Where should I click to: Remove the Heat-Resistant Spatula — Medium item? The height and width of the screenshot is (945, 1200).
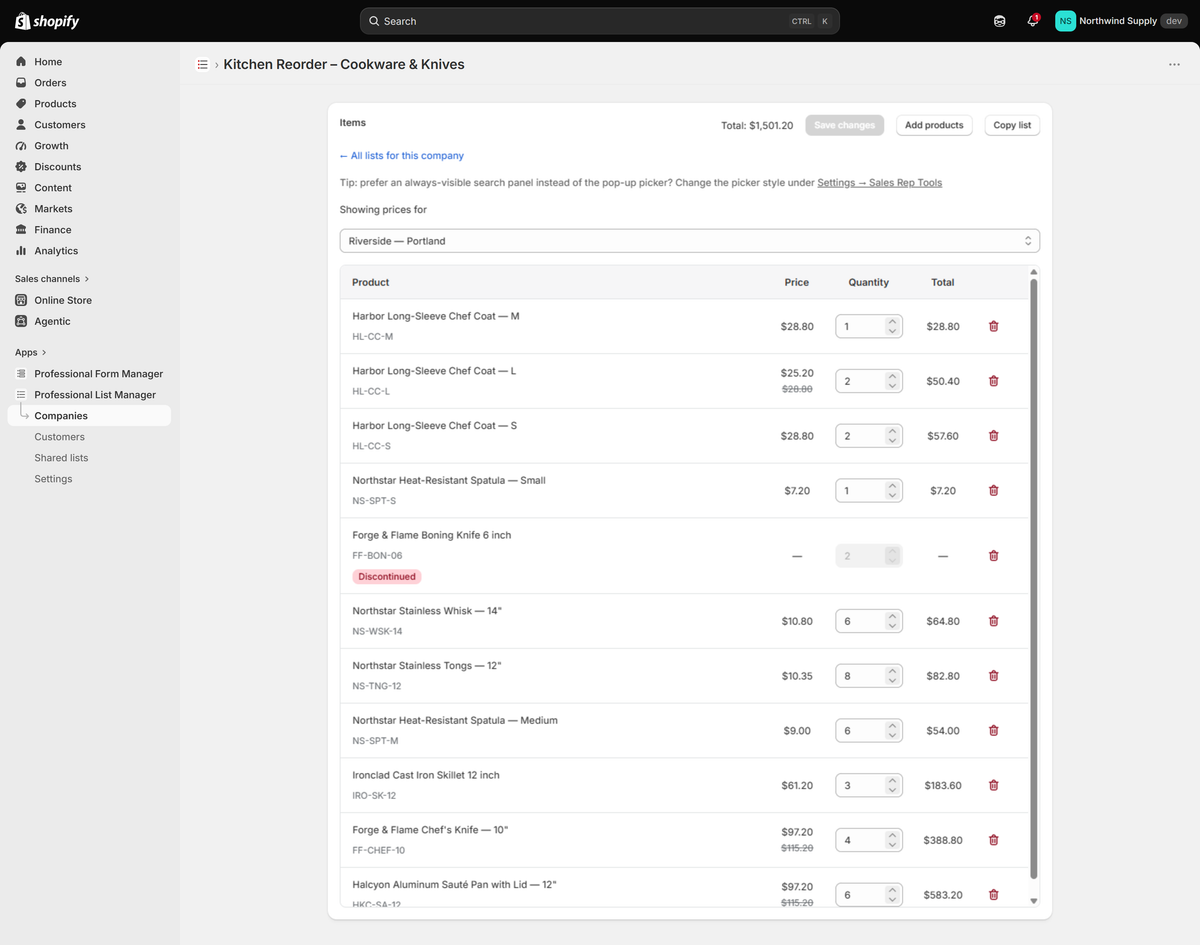pos(993,731)
